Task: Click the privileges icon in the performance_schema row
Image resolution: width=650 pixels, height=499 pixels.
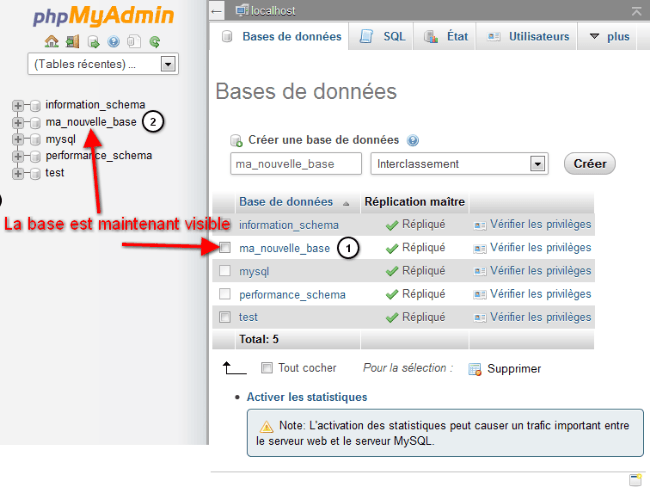Action: tap(480, 295)
